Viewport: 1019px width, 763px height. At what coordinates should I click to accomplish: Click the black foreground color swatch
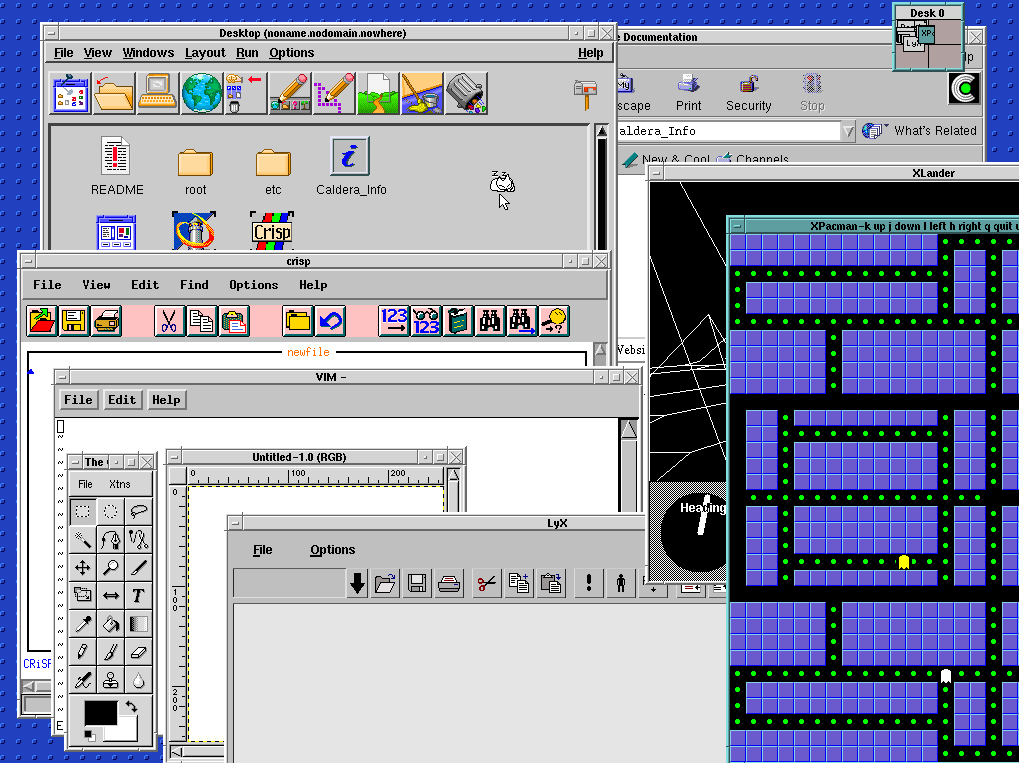click(99, 713)
